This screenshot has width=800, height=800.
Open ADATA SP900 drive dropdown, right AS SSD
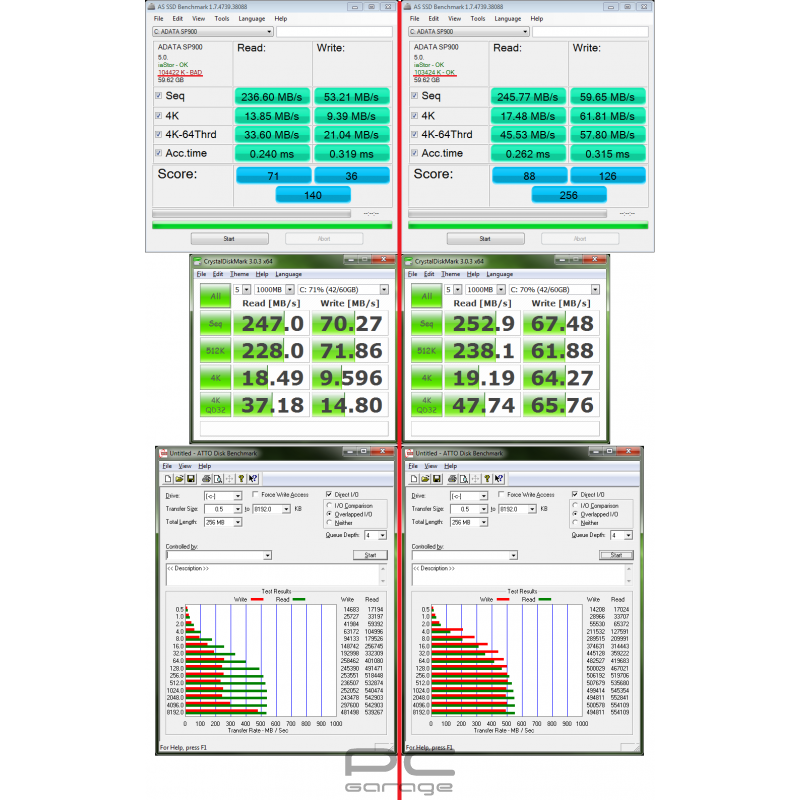[469, 32]
